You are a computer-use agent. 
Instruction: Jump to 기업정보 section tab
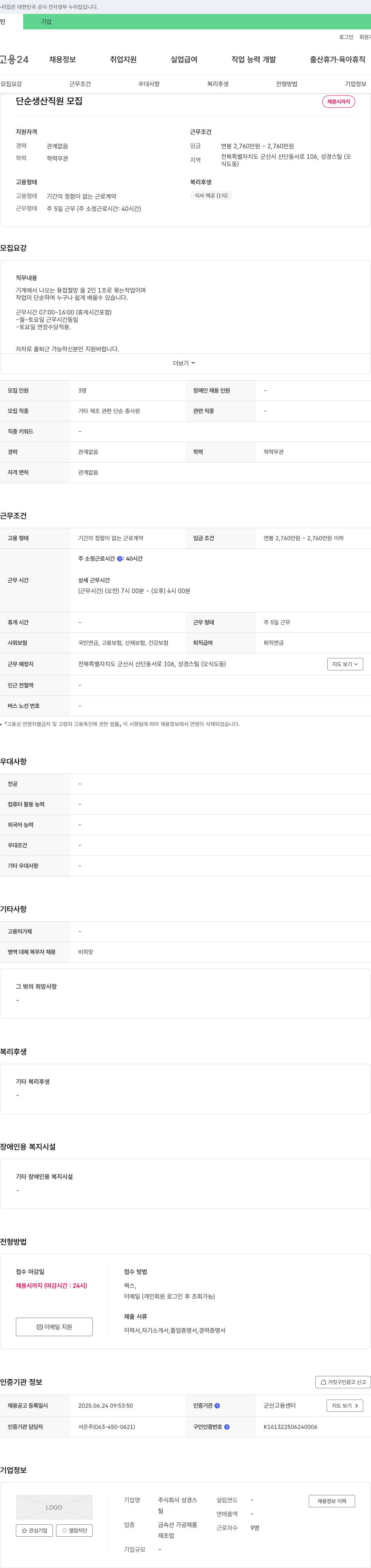[356, 84]
